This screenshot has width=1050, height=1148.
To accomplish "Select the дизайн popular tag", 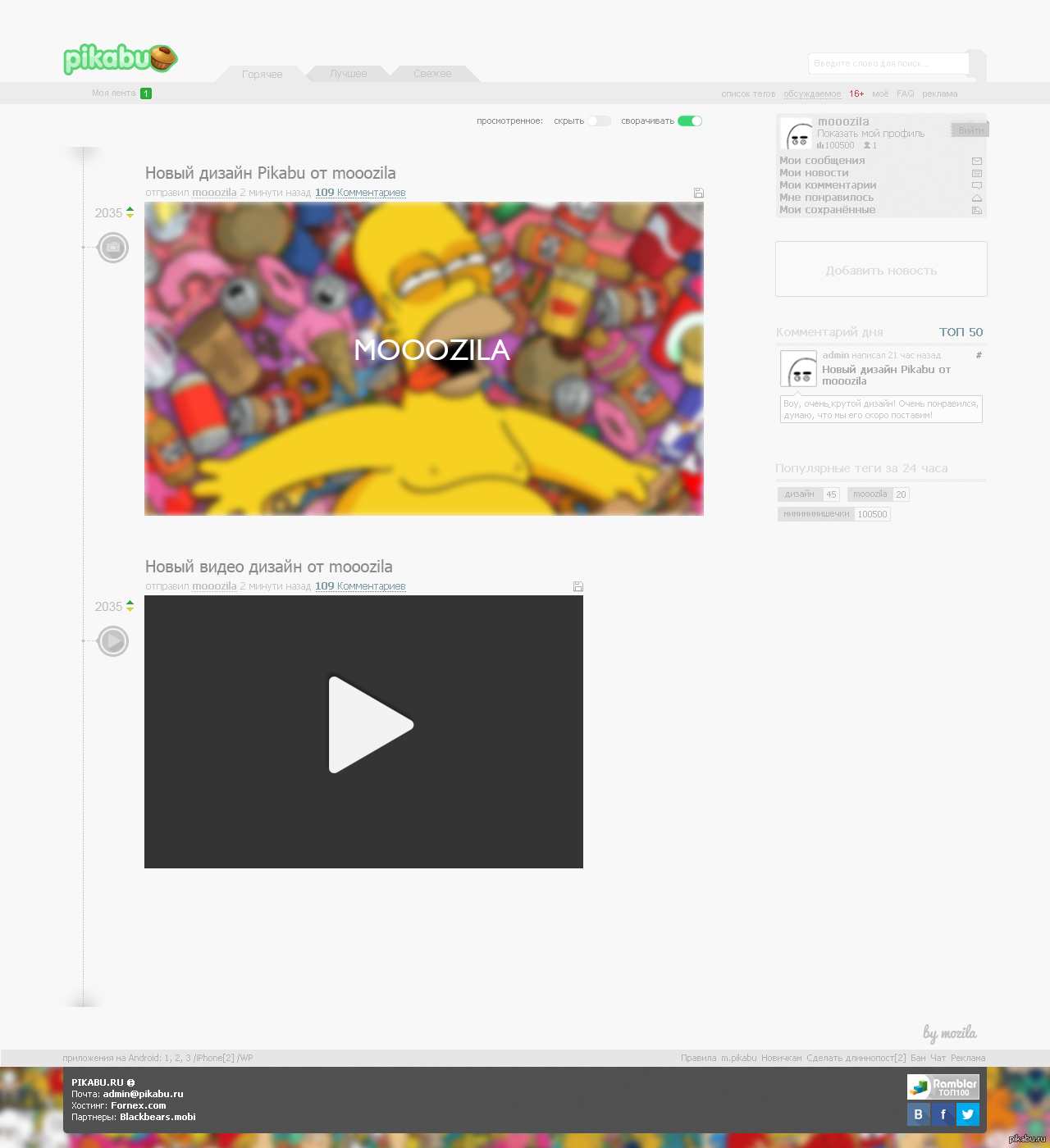I will pos(800,494).
